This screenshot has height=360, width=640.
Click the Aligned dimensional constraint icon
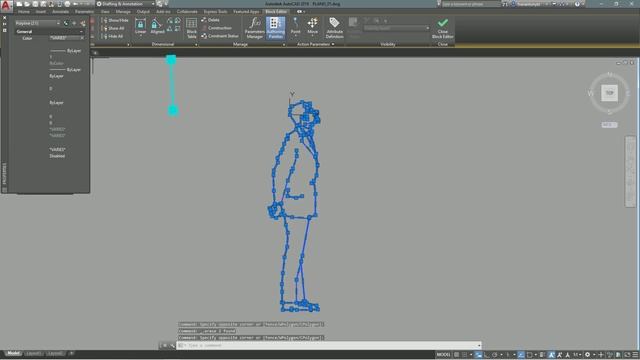[157, 26]
